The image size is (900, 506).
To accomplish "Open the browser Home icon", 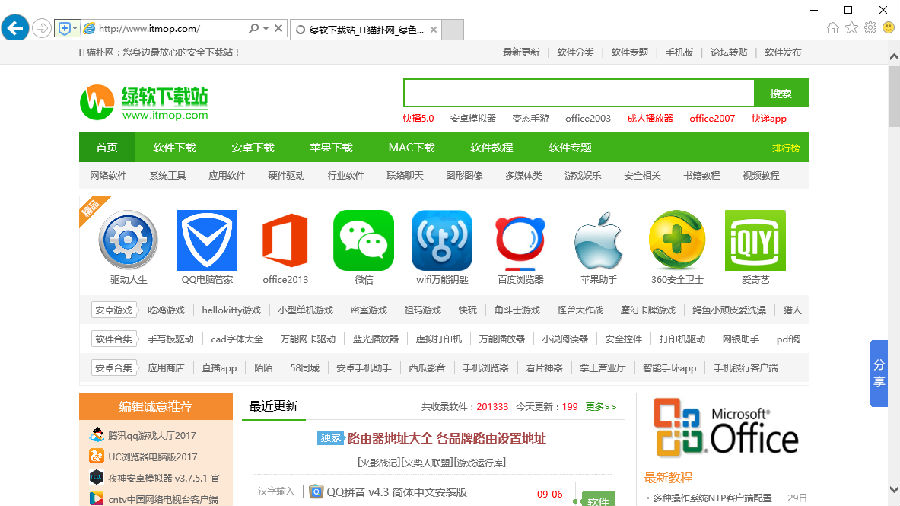I will (833, 28).
